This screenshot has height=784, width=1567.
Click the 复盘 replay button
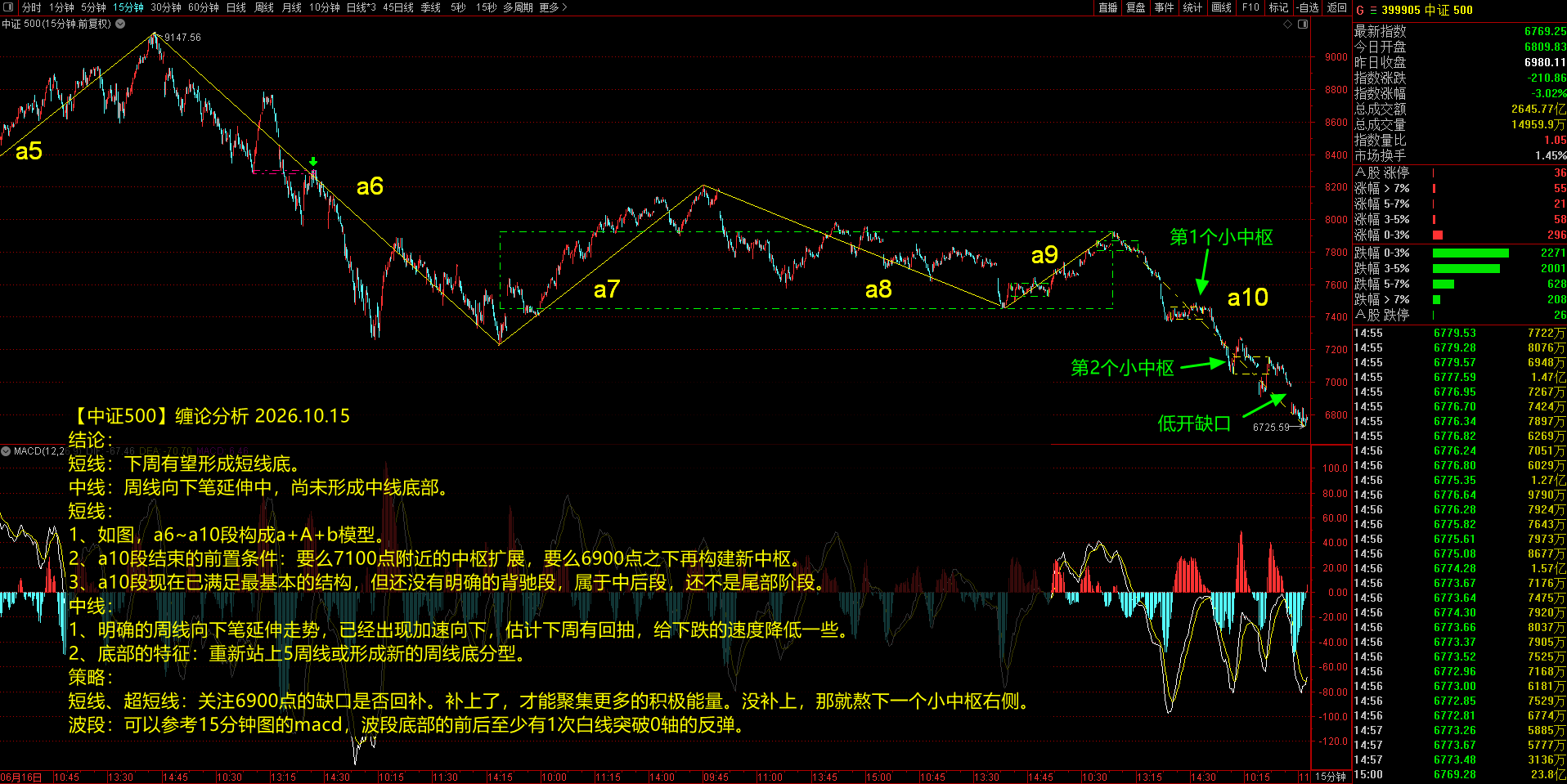pos(1136,7)
